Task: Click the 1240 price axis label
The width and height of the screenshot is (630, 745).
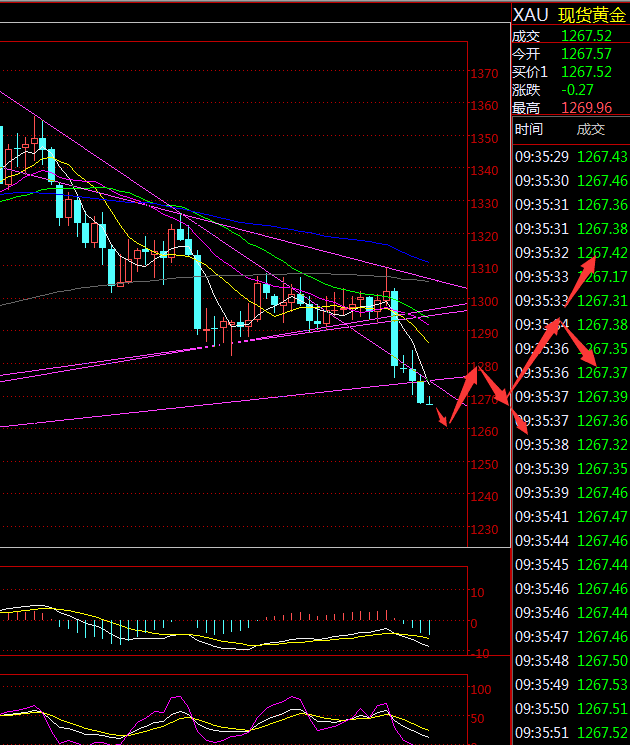Action: click(484, 497)
